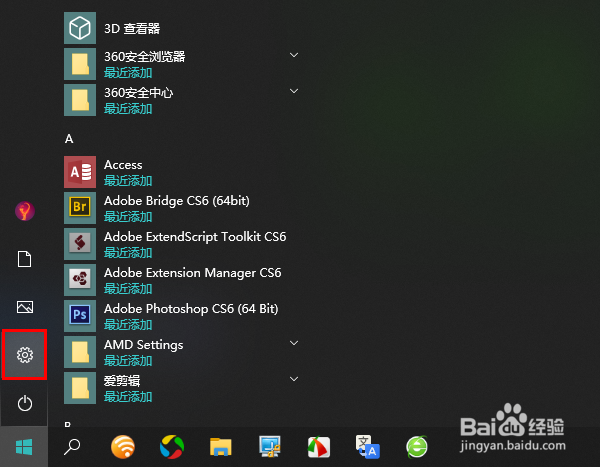Image resolution: width=600 pixels, height=467 pixels.
Task: Click the Photoshop Ps icon
Action: click(80, 316)
